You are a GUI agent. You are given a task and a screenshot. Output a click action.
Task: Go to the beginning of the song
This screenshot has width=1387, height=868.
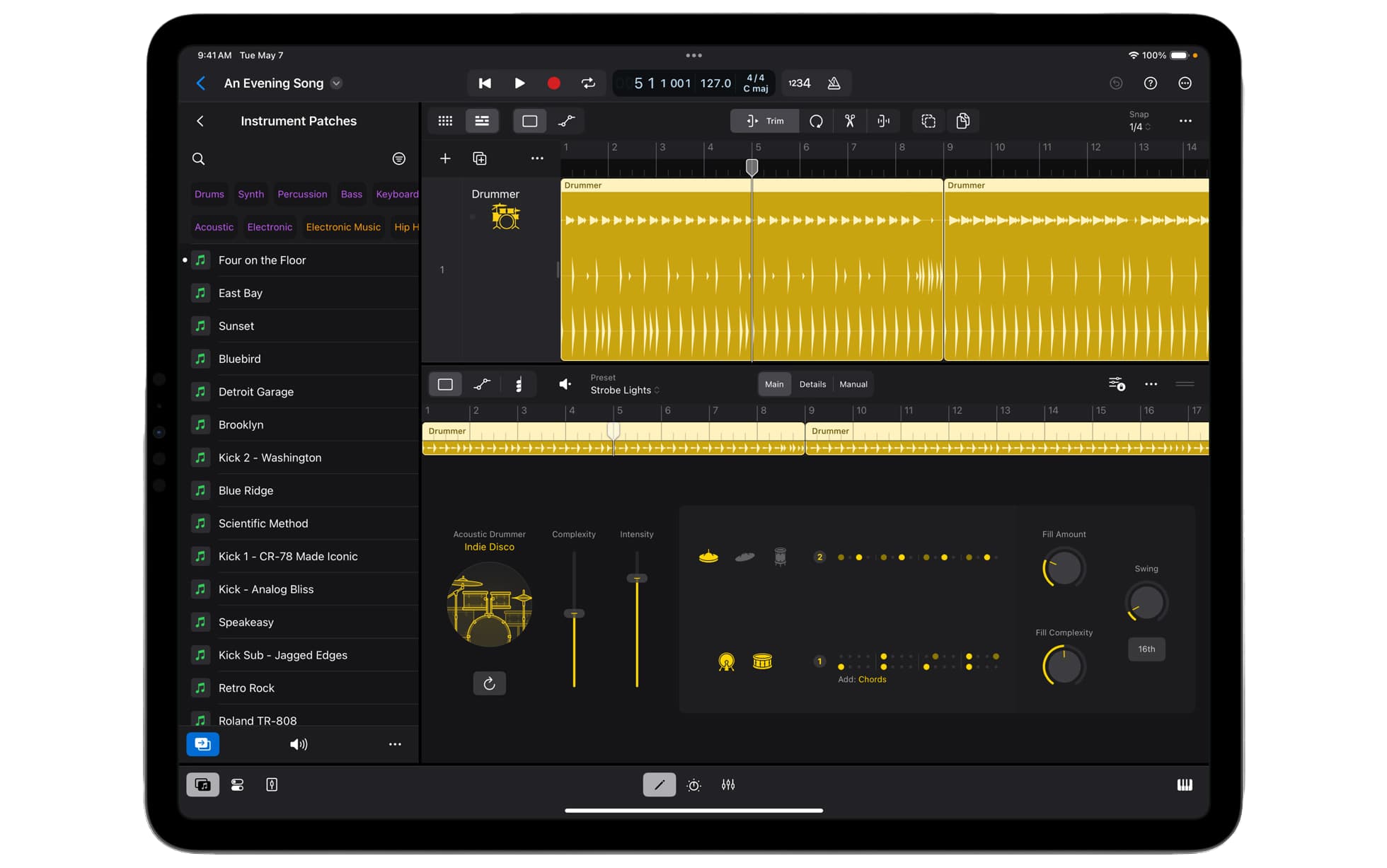tap(485, 83)
